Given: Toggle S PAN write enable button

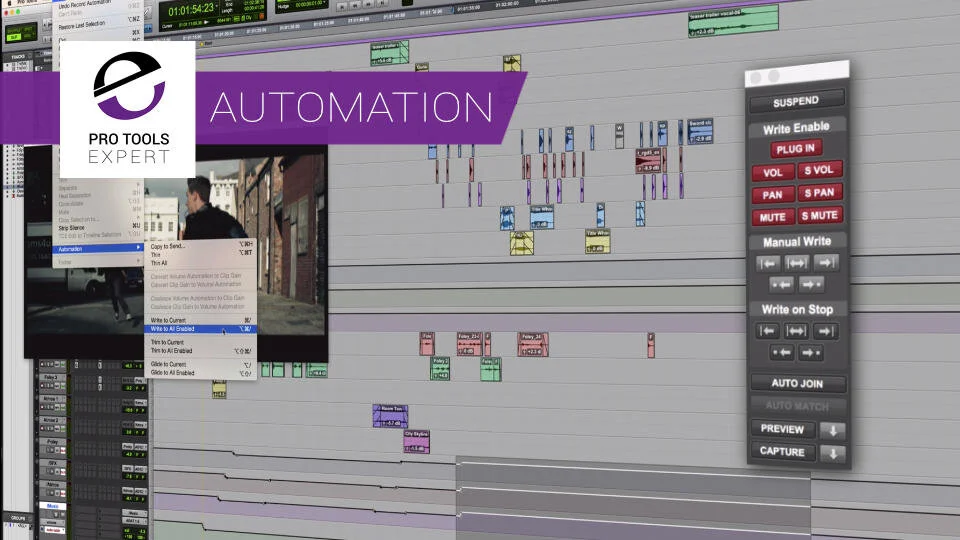Looking at the screenshot, I should tap(819, 193).
